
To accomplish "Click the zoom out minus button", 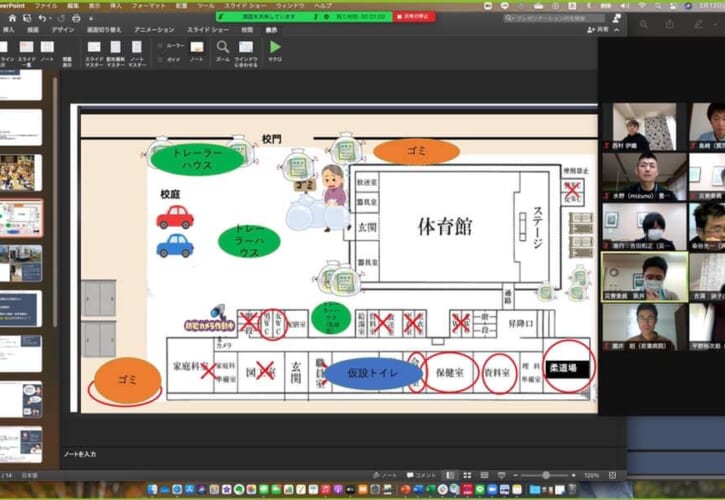I will pyautogui.click(x=516, y=475).
